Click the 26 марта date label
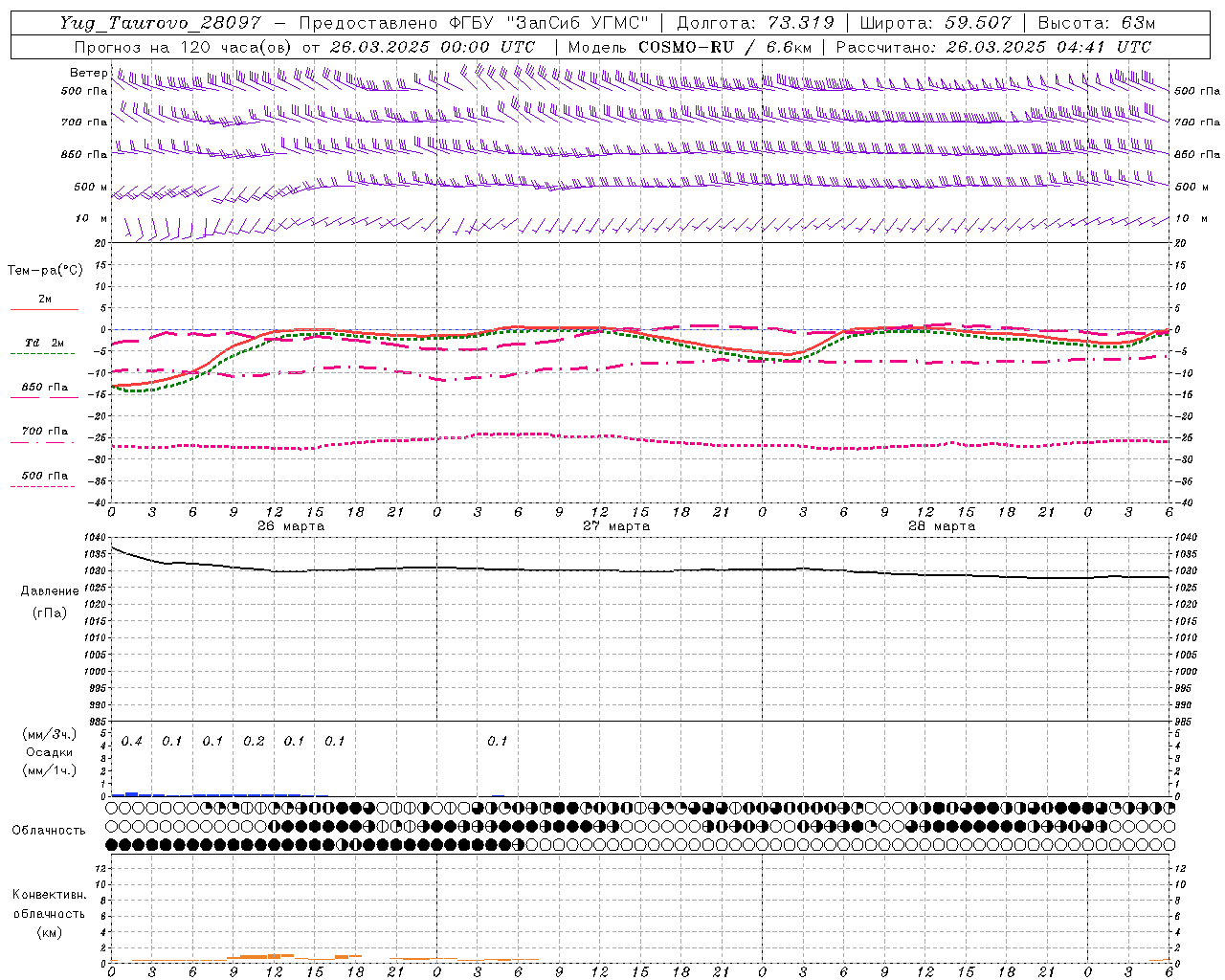1225x980 pixels. pos(291,526)
